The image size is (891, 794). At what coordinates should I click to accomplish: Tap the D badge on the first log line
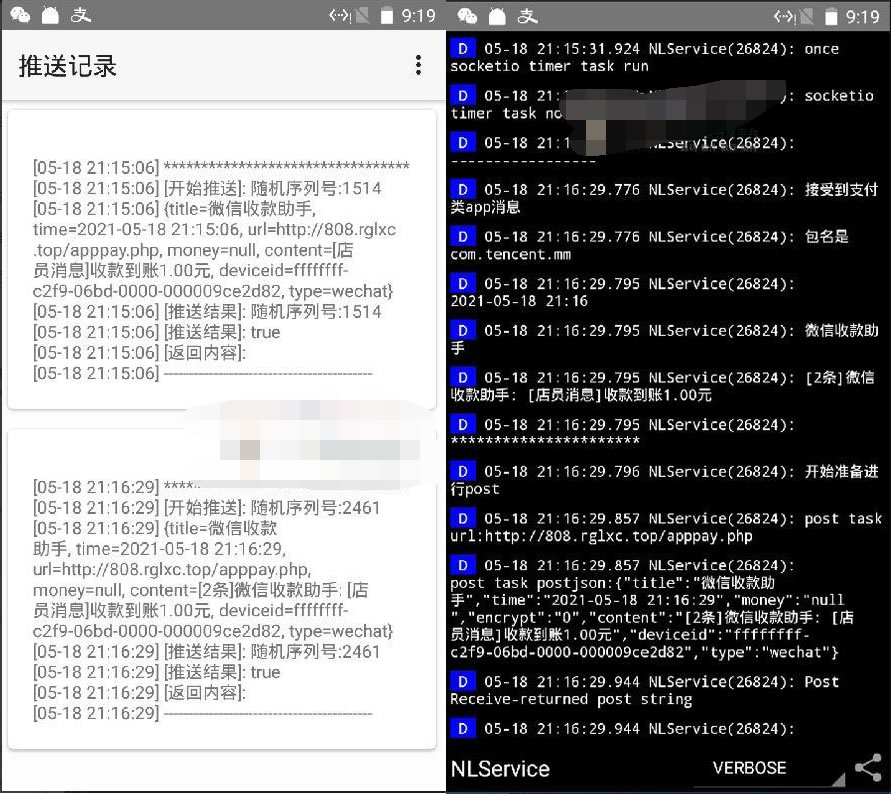(x=463, y=48)
